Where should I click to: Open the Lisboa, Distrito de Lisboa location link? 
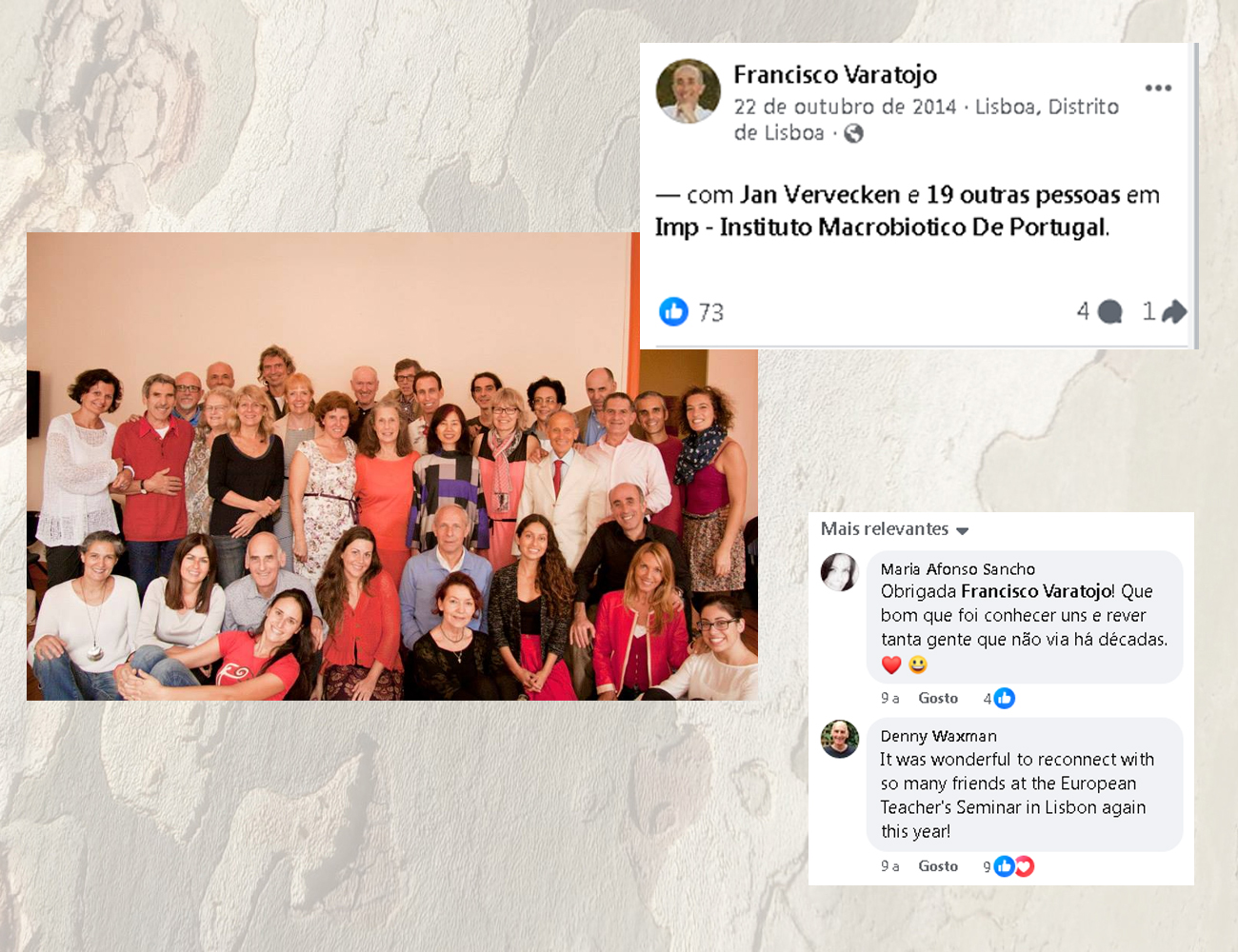(926, 120)
